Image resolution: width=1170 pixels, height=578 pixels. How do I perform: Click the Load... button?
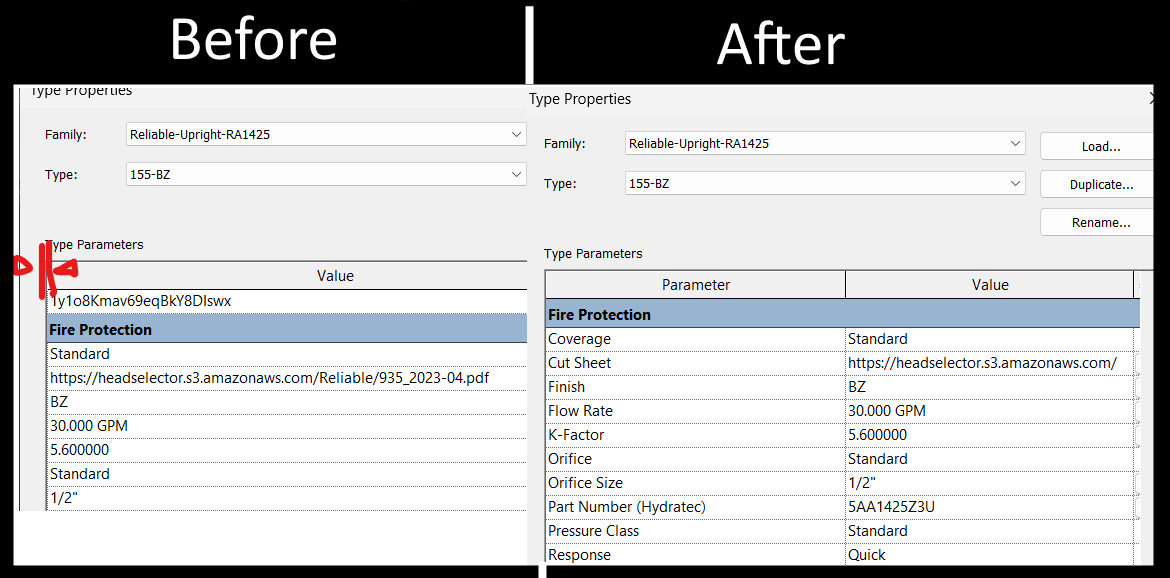(1100, 146)
